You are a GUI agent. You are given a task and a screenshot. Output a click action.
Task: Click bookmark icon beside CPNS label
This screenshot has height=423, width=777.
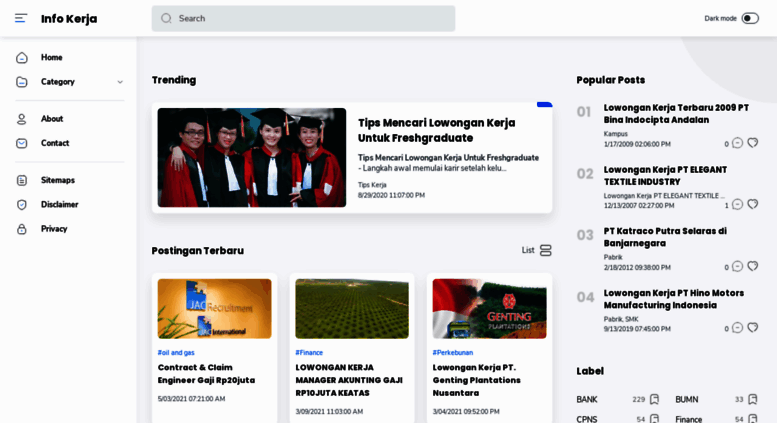(655, 419)
